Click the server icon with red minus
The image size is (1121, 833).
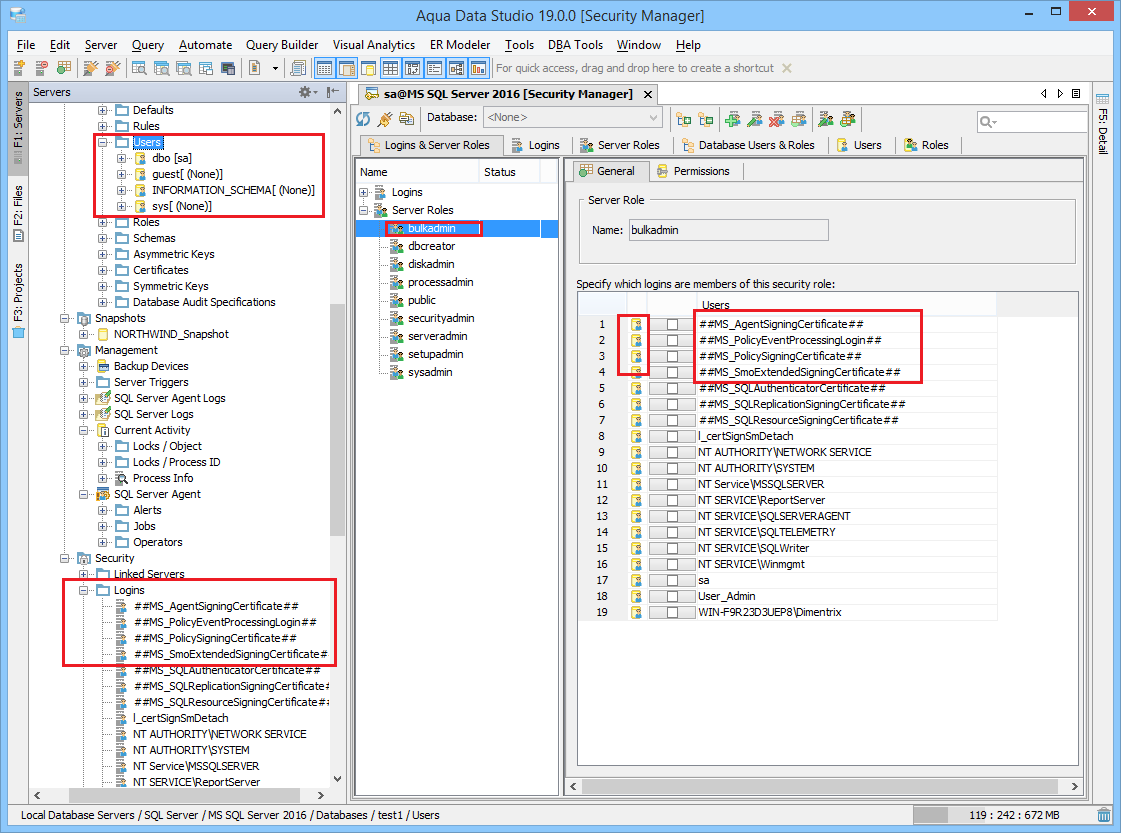(42, 68)
